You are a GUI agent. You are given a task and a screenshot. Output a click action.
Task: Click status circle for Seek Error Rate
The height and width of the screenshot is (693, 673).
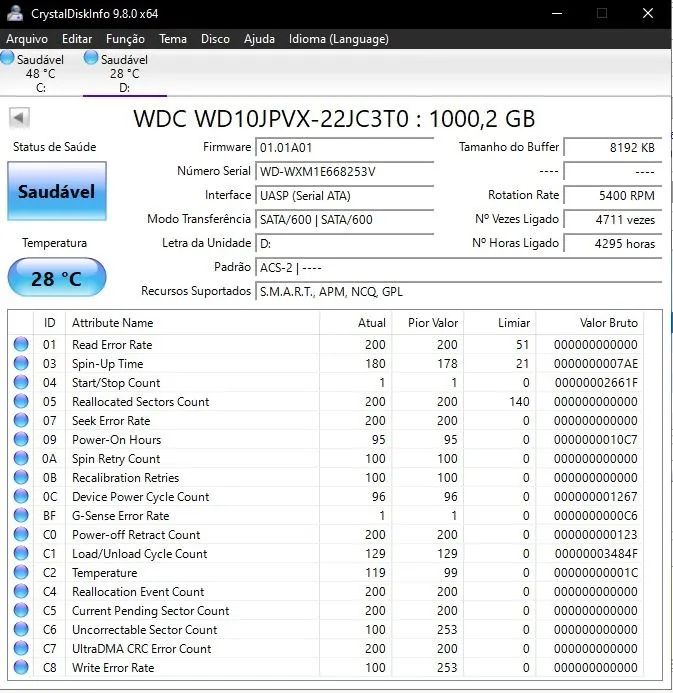pyautogui.click(x=21, y=420)
